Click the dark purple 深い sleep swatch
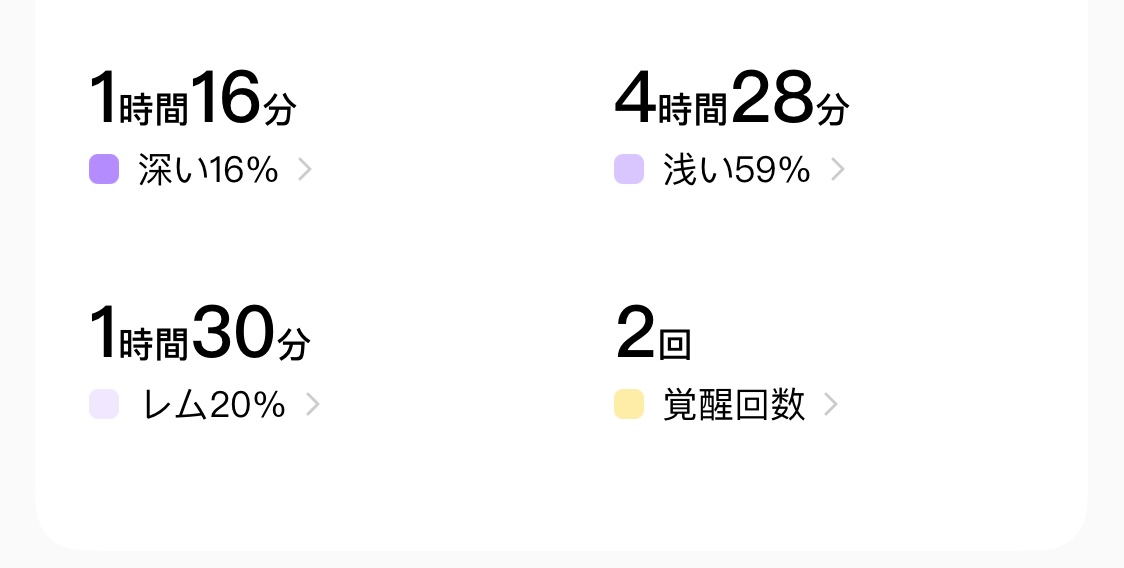 click(104, 169)
